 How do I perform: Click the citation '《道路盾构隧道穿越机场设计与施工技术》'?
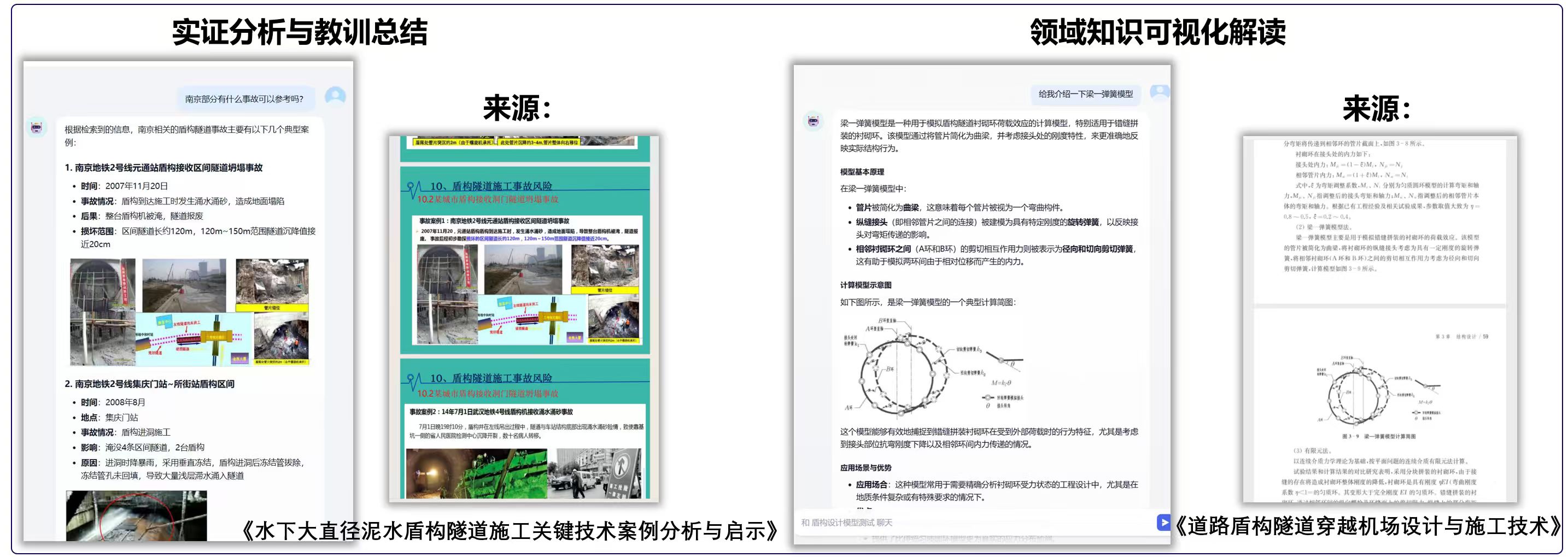point(1368,526)
